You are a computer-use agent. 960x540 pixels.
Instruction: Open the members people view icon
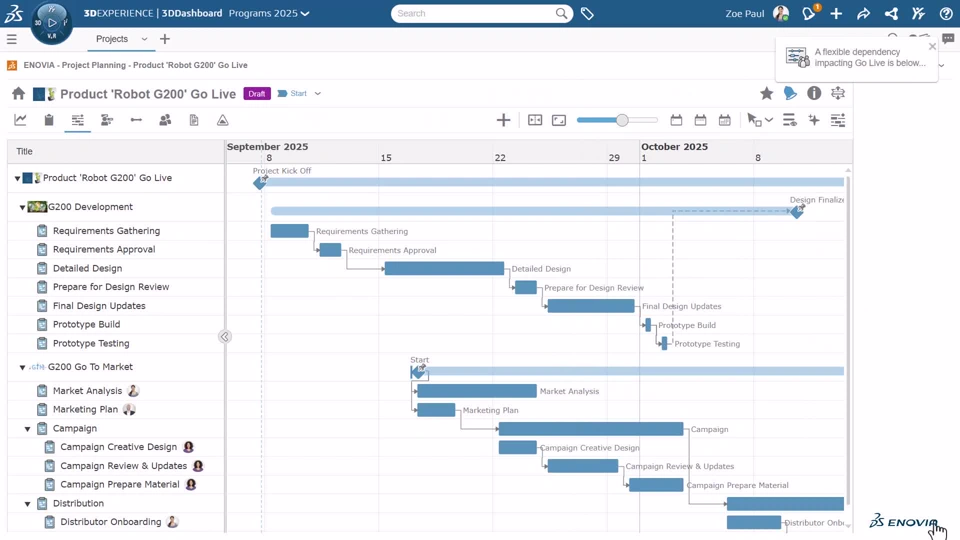[165, 120]
